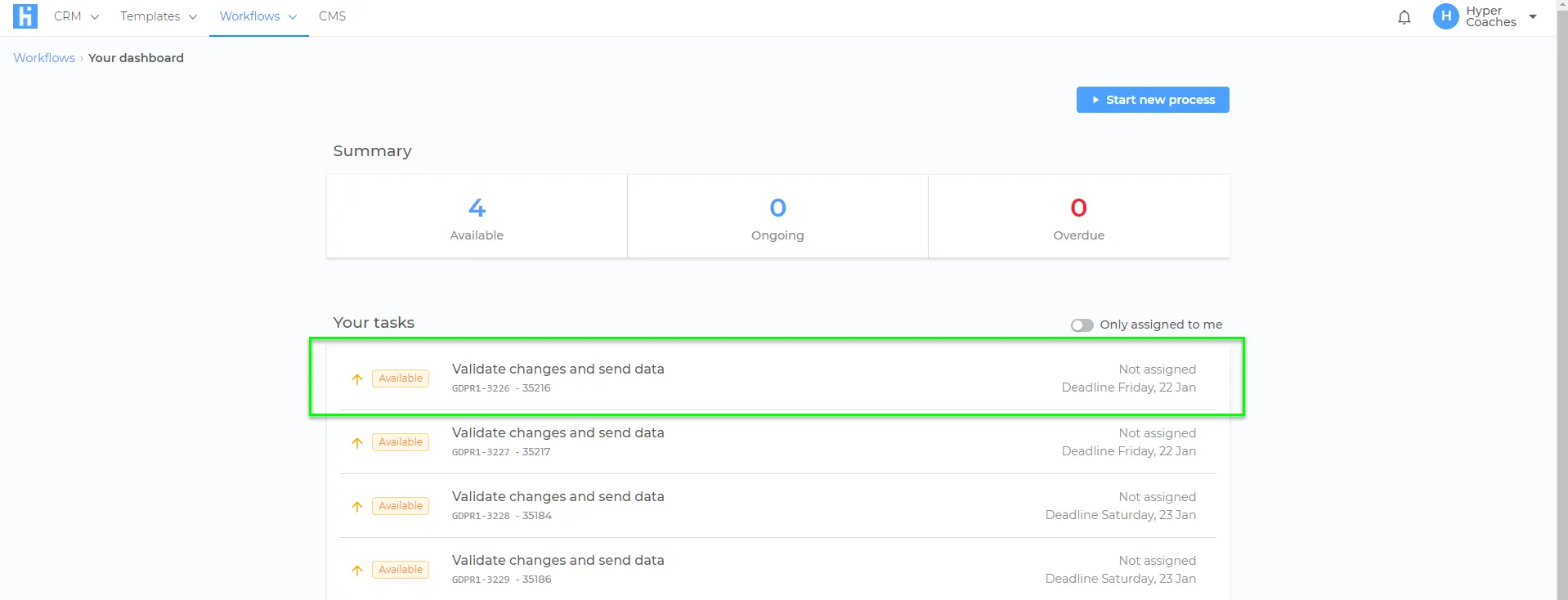Open the 0 Ongoing summary card
This screenshot has height=600, width=1568.
pyautogui.click(x=777, y=217)
